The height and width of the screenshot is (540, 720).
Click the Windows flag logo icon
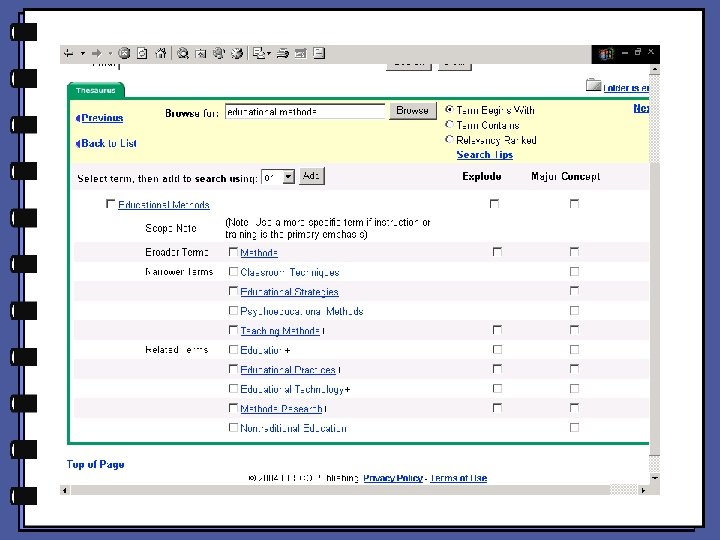(x=606, y=54)
